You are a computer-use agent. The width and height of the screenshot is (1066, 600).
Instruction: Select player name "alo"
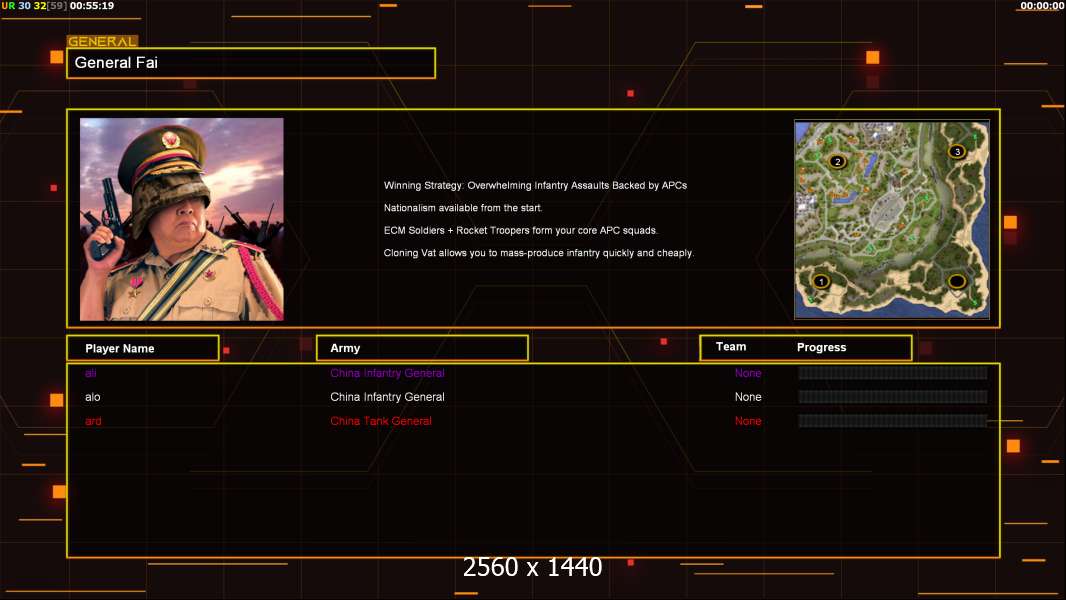point(92,397)
